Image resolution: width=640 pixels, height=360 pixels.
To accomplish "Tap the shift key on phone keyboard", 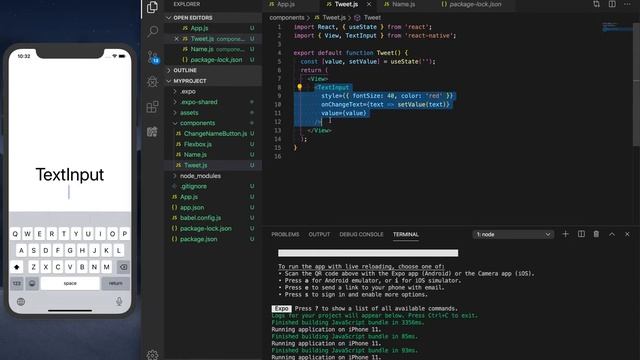I will (x=17, y=267).
